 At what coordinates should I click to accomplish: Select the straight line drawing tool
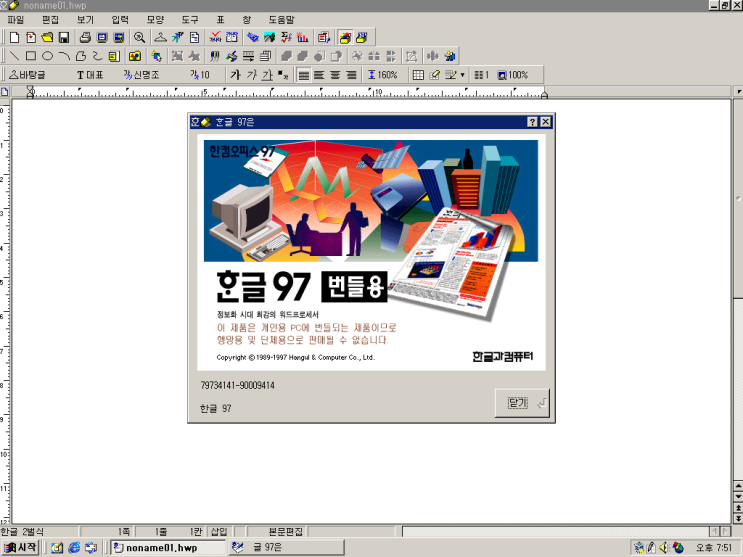pyautogui.click(x=15, y=56)
